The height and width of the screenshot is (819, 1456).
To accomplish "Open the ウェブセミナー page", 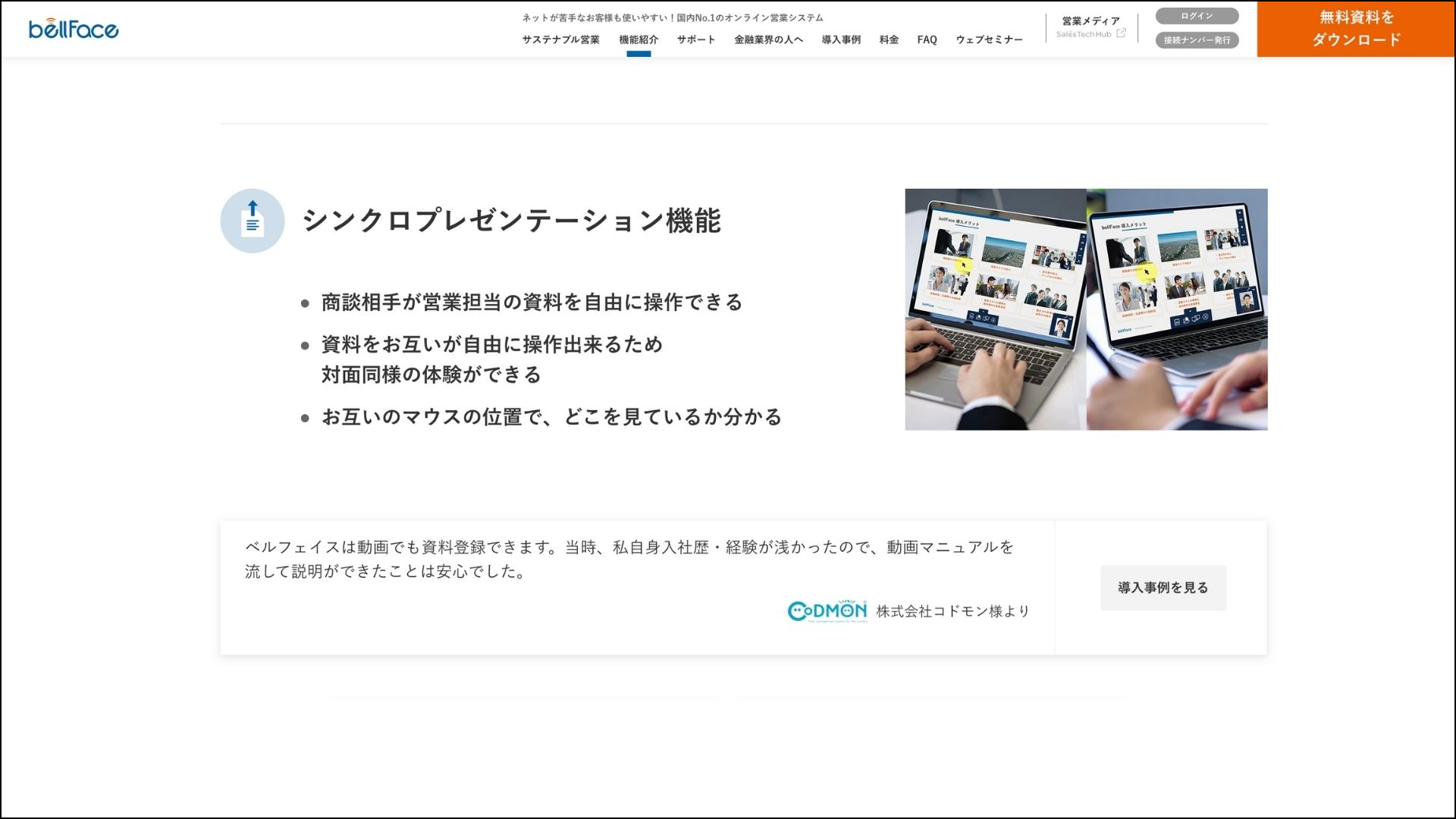I will pos(990,39).
